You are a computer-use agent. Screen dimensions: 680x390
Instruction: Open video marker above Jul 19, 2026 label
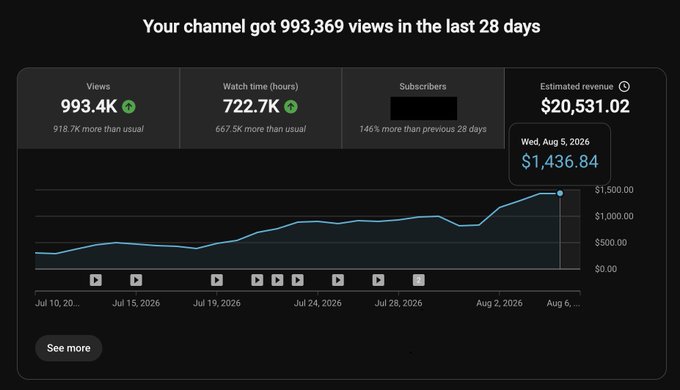click(217, 280)
